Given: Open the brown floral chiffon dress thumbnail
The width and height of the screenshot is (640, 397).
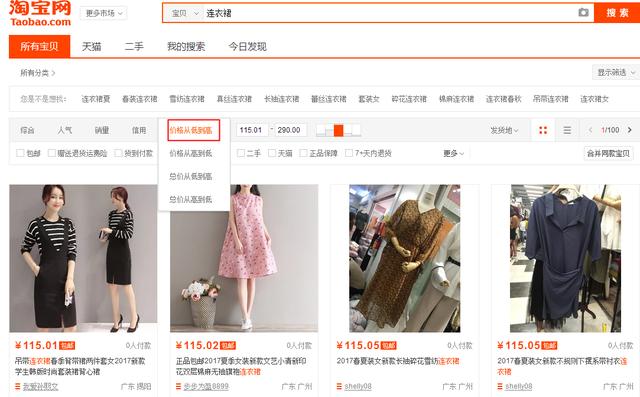Looking at the screenshot, I should (404, 258).
